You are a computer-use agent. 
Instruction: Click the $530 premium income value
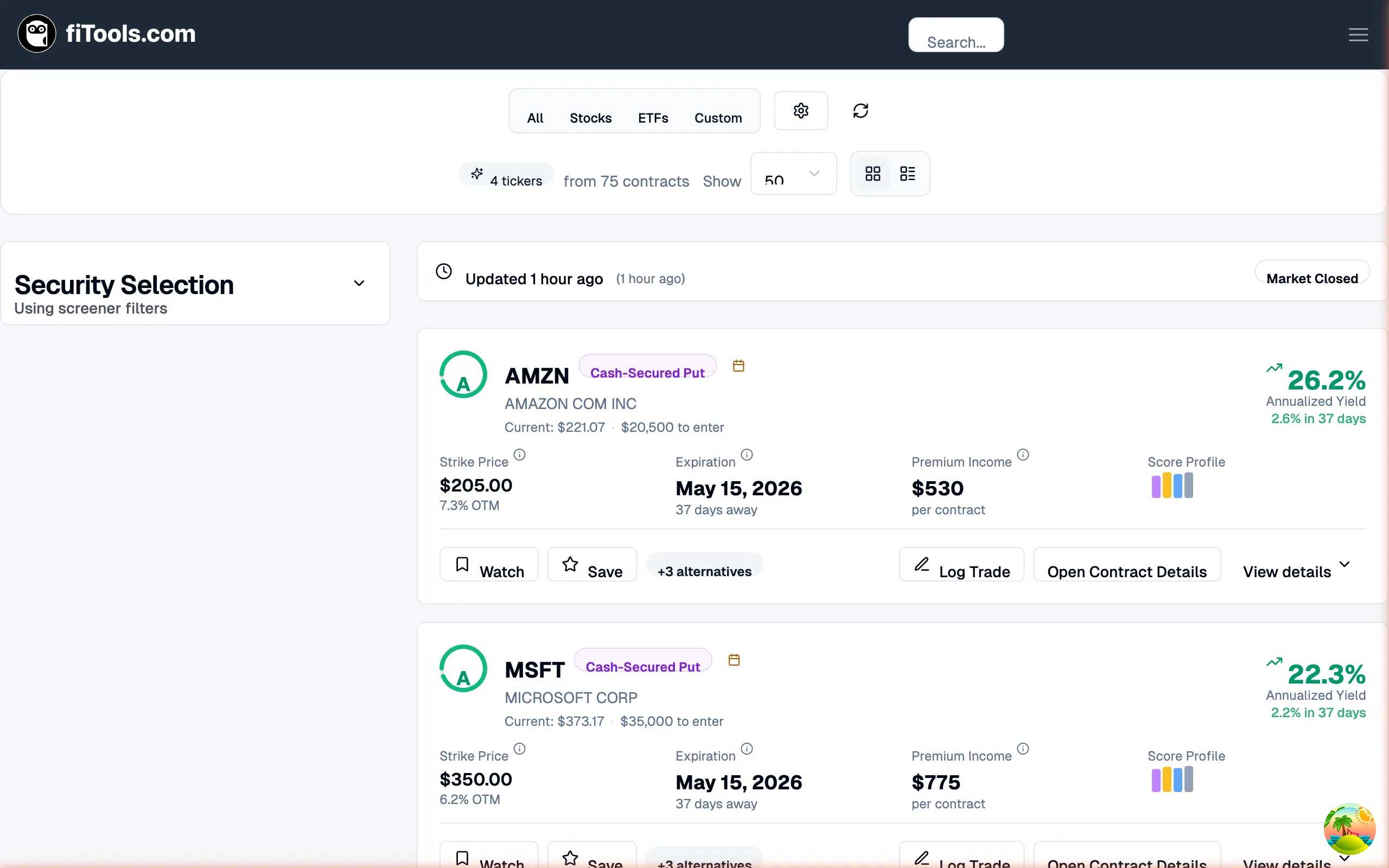pyautogui.click(x=937, y=489)
